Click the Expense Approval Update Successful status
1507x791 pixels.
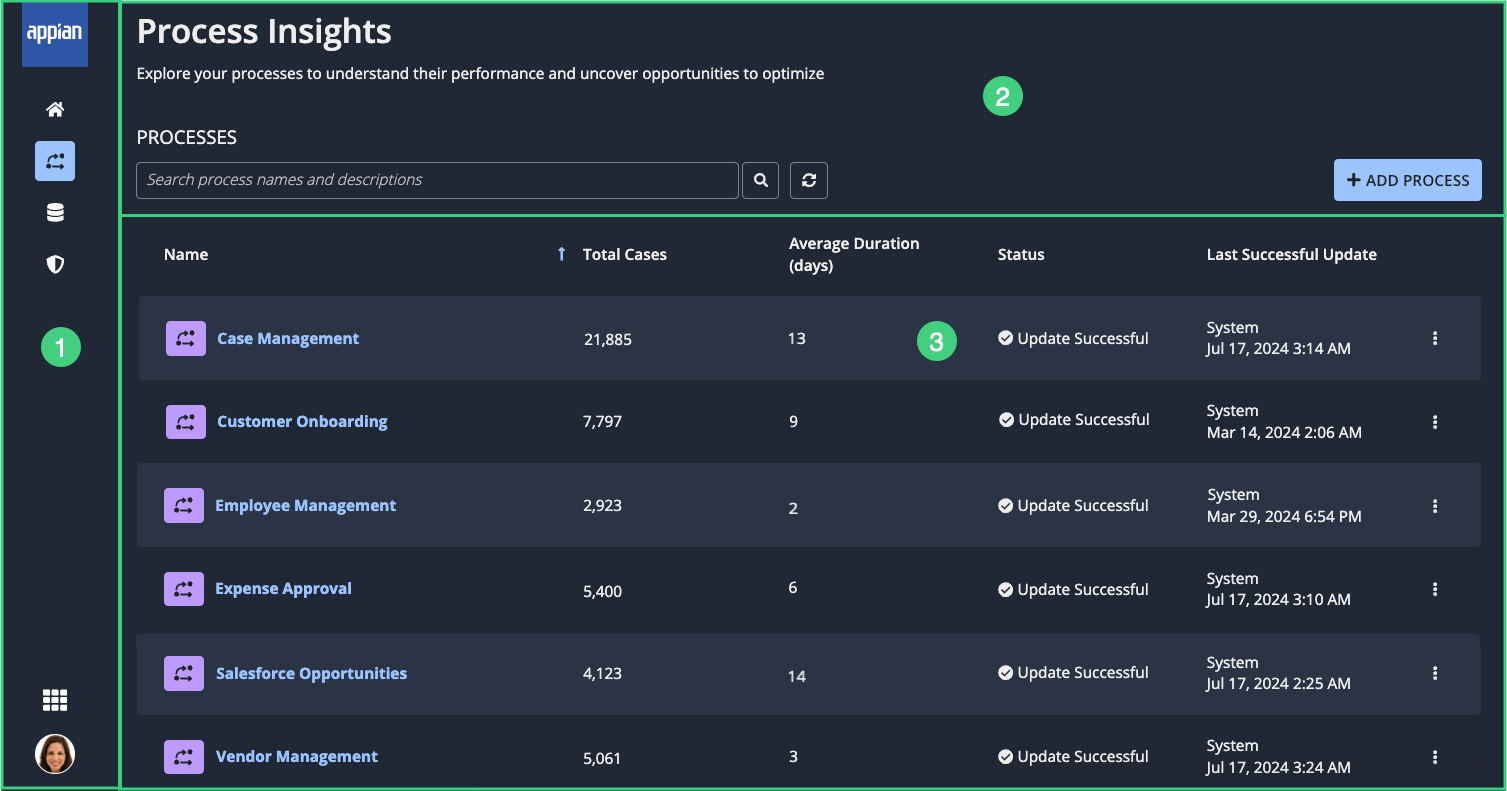[1073, 589]
